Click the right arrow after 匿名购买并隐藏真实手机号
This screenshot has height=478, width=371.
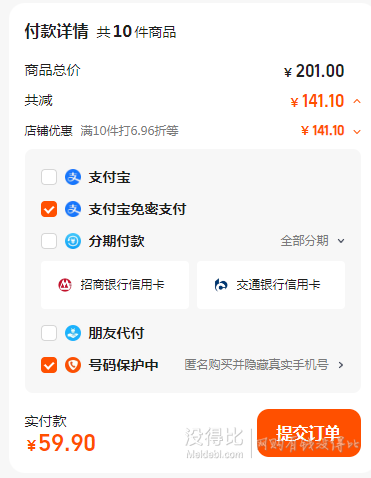coord(341,365)
